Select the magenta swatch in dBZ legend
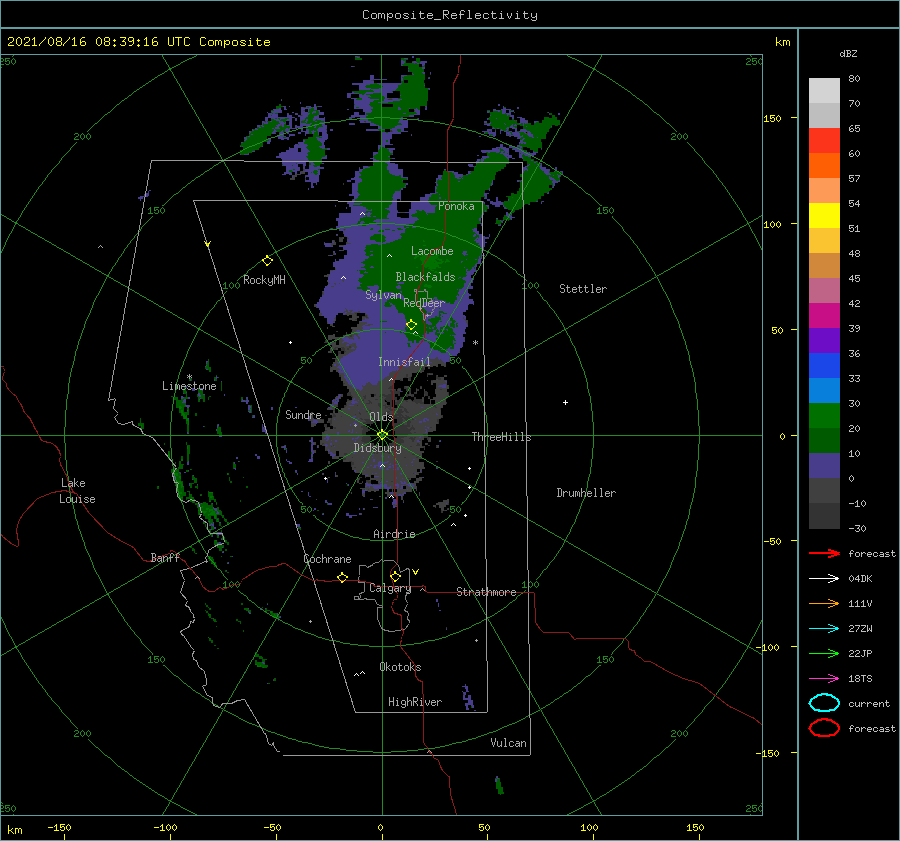 [824, 316]
